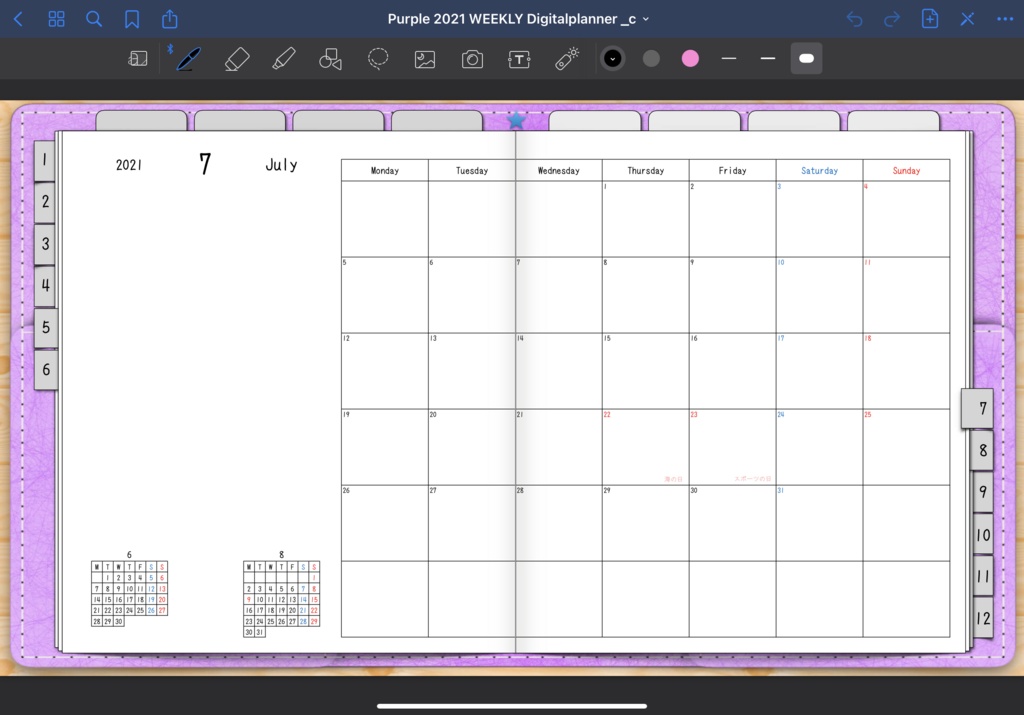Open the first blank top tab

click(142, 121)
